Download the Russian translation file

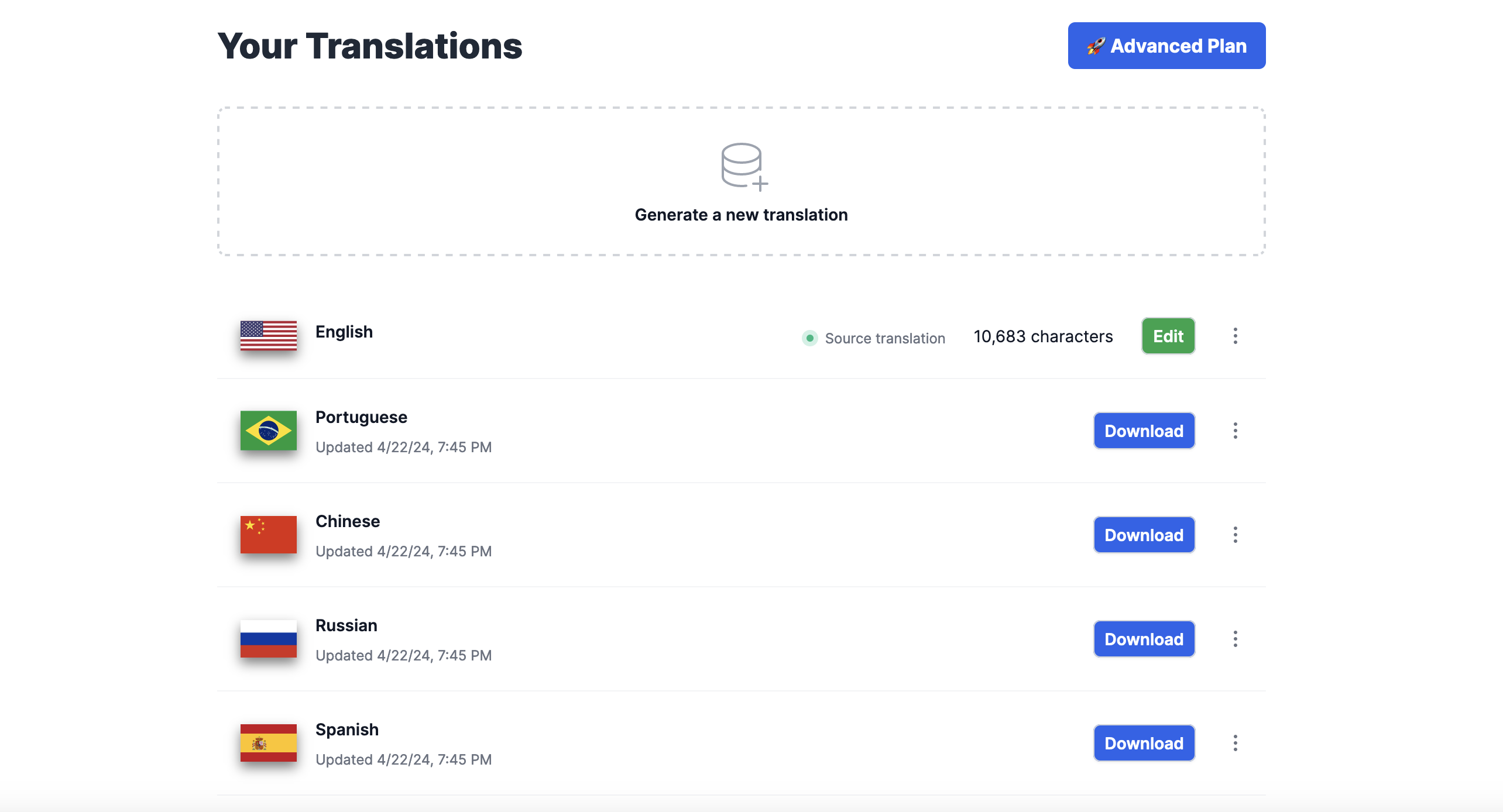1144,639
